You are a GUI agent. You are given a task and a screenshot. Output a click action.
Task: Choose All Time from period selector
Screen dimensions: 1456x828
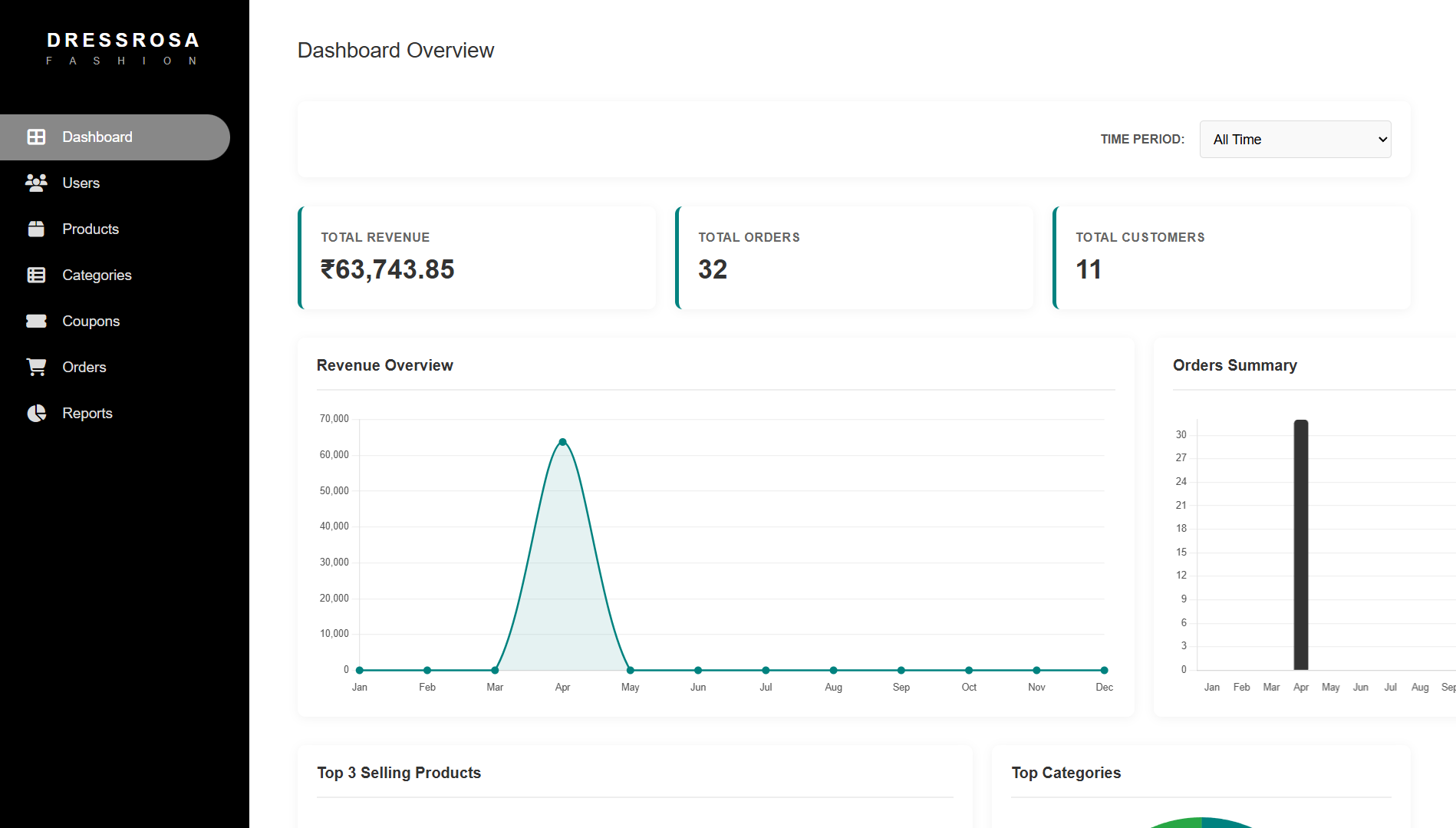(x=1294, y=139)
